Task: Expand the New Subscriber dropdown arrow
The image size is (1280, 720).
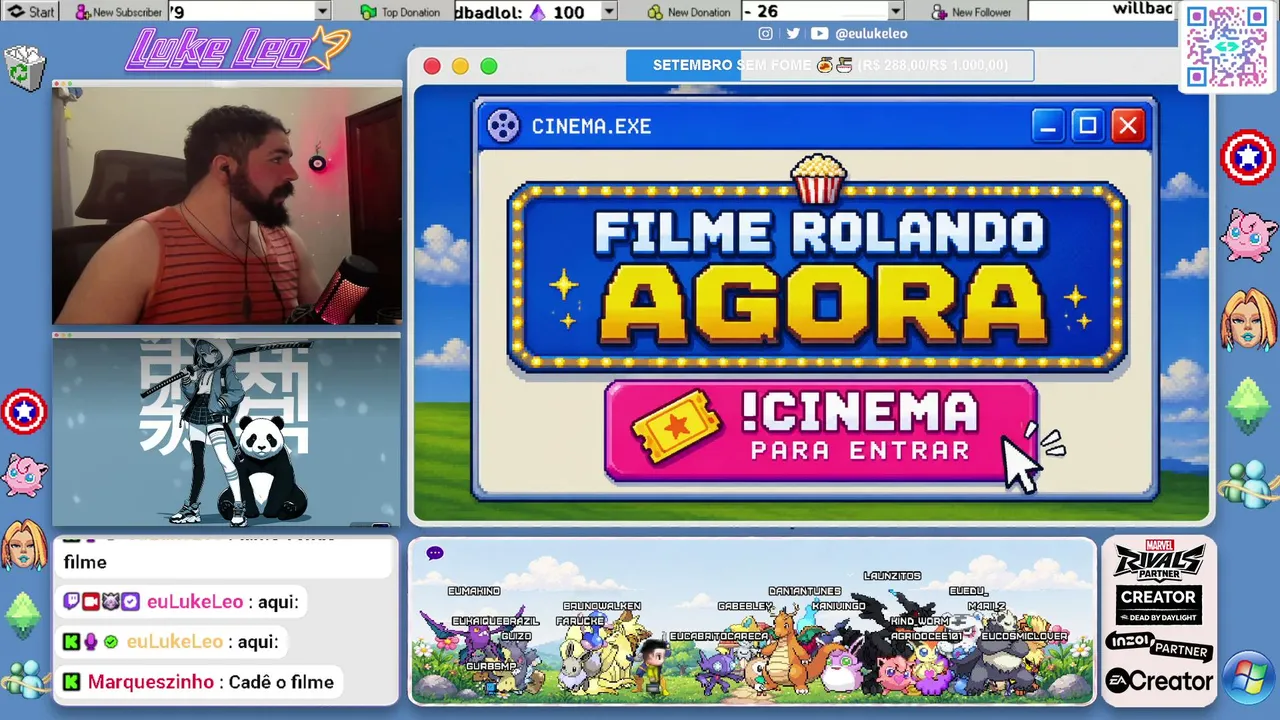Action: 322,12
